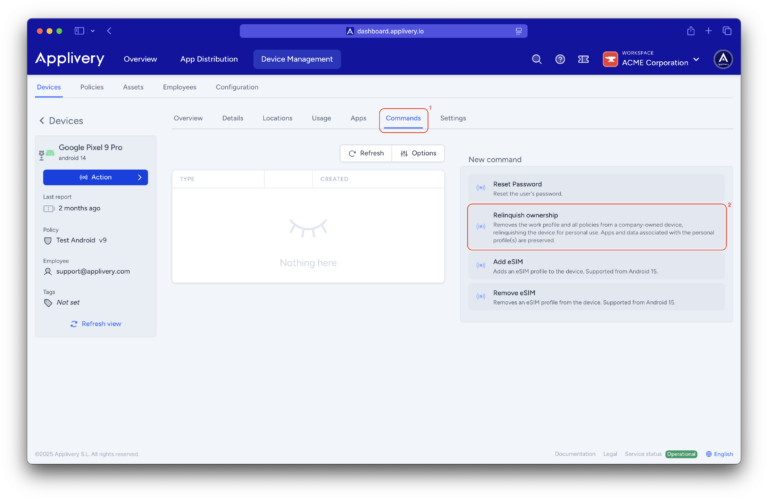
Task: Open the user avatar profile menu
Action: pyautogui.click(x=723, y=59)
